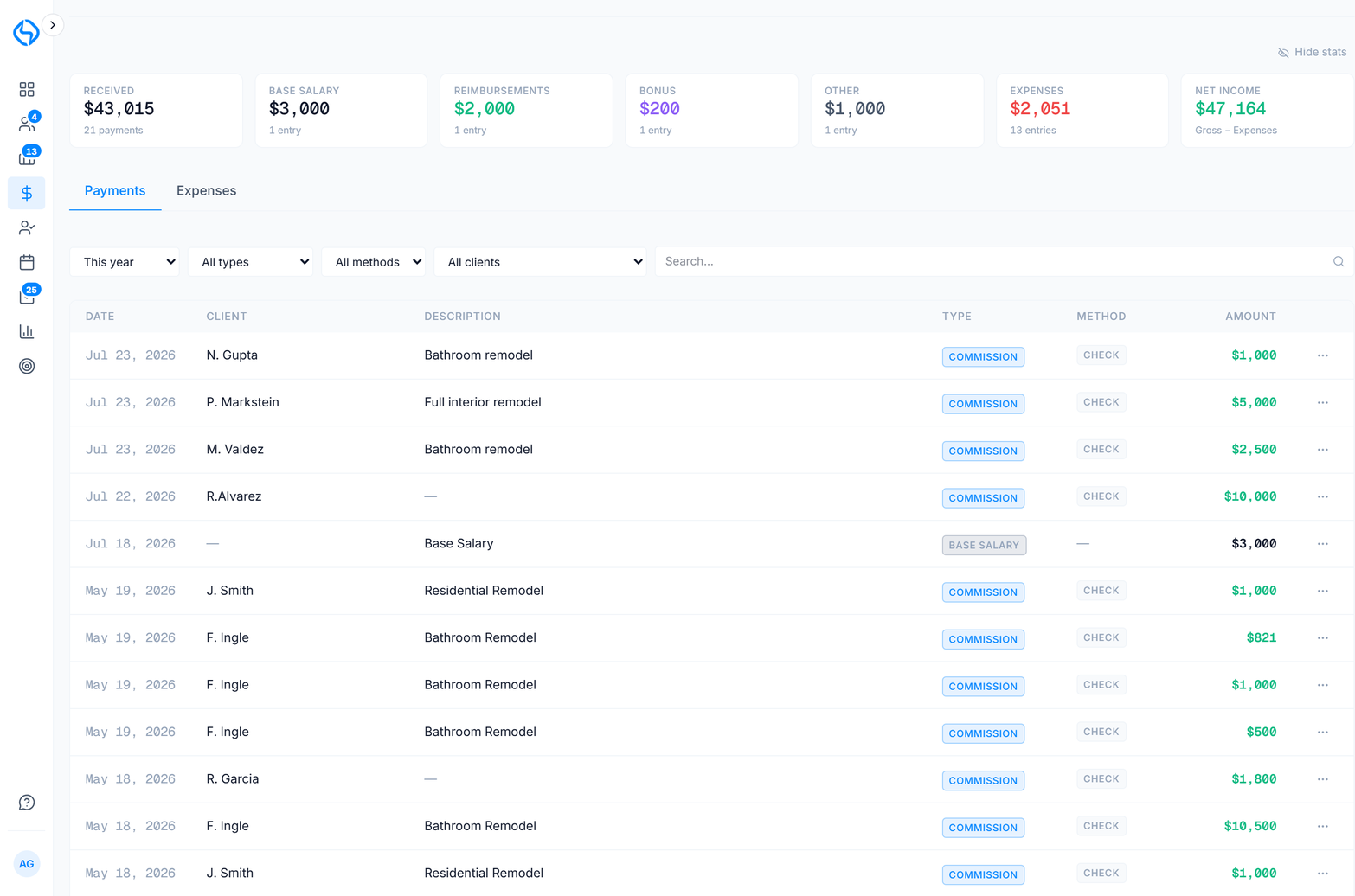This screenshot has width=1355, height=896.
Task: Click client name P. Markstein
Action: click(242, 402)
